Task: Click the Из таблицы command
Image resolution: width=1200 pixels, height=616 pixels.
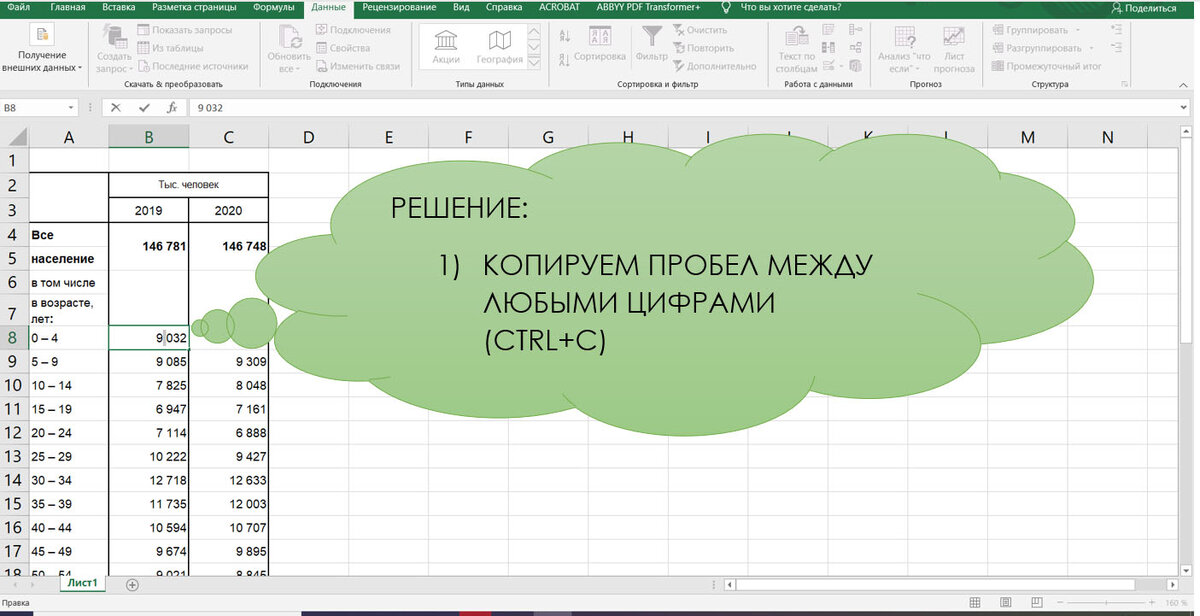Action: [170, 48]
